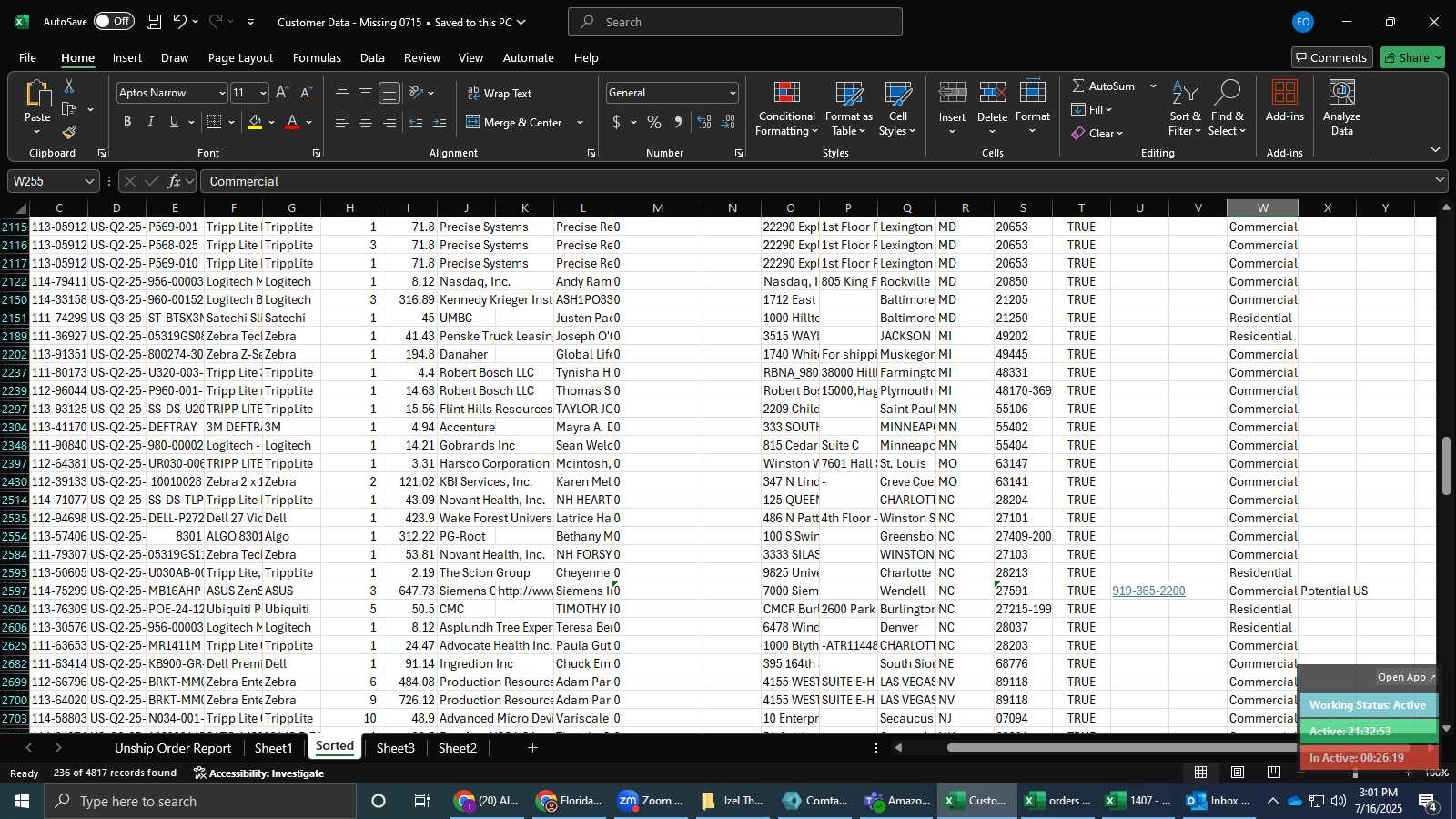Click Increase Decimal icon
The width and height of the screenshot is (1456, 819).
tap(704, 122)
